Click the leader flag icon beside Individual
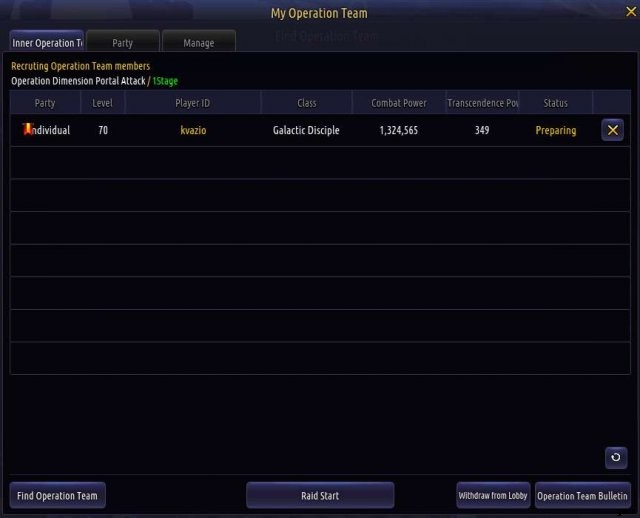640x518 pixels. (x=28, y=129)
